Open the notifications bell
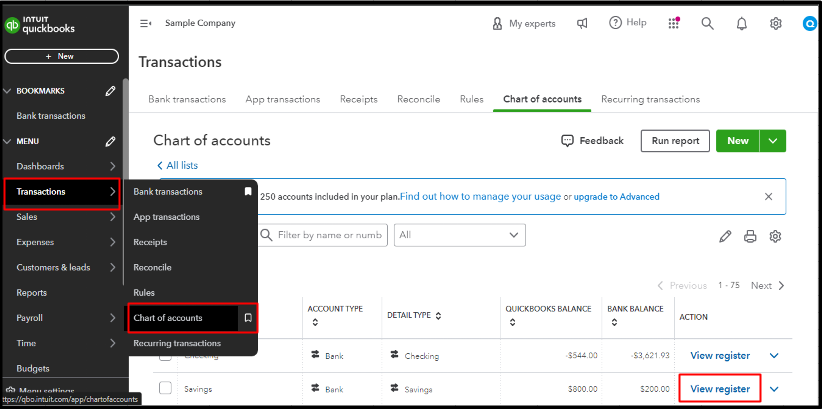This screenshot has height=409, width=822. click(742, 24)
